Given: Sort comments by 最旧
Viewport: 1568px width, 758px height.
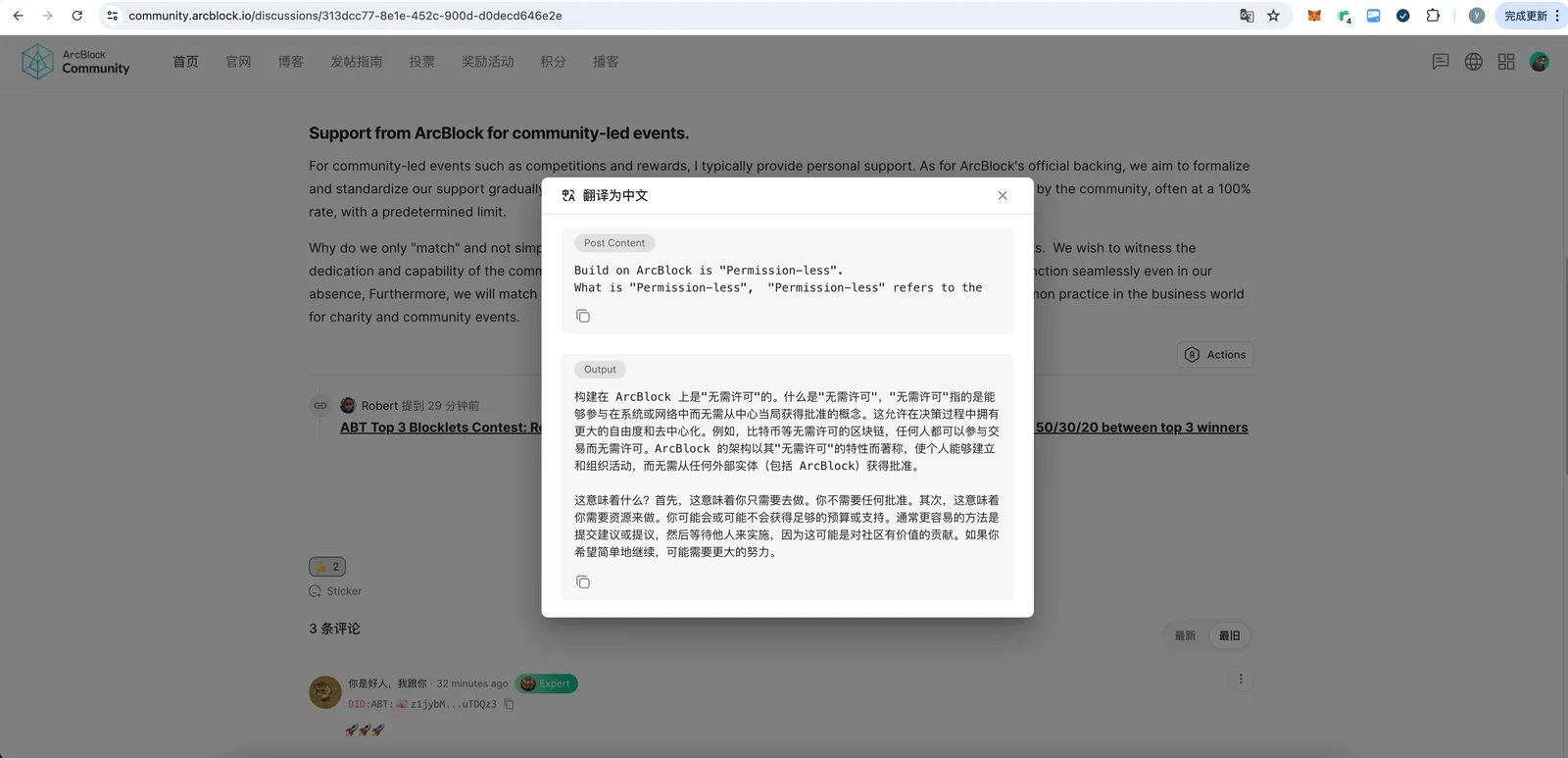Looking at the screenshot, I should [x=1229, y=635].
